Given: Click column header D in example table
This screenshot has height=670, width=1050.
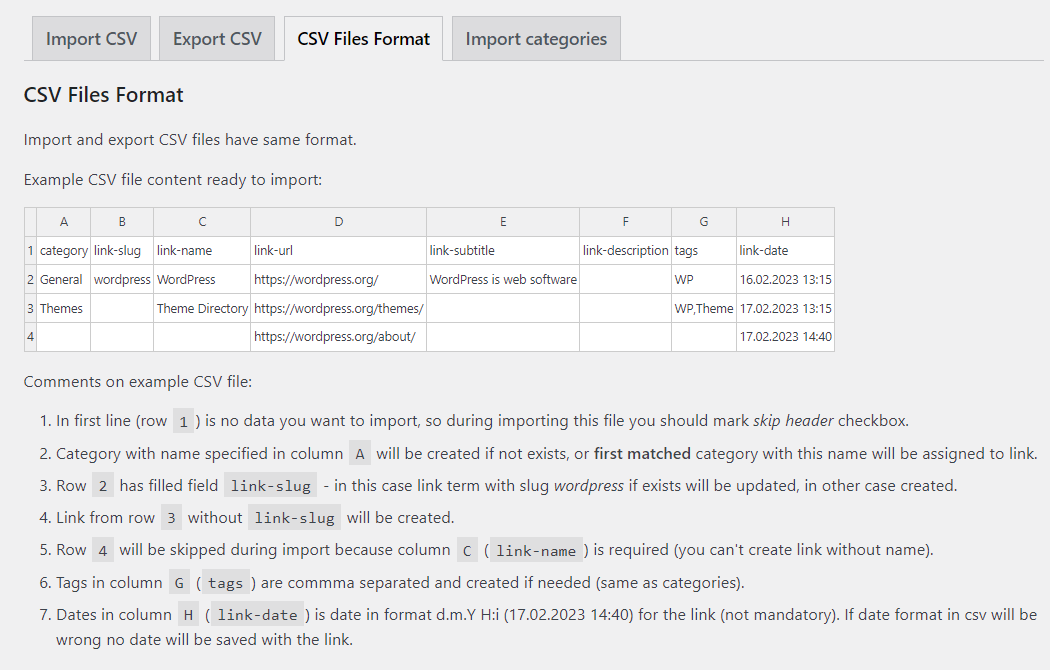Looking at the screenshot, I should tap(339, 222).
